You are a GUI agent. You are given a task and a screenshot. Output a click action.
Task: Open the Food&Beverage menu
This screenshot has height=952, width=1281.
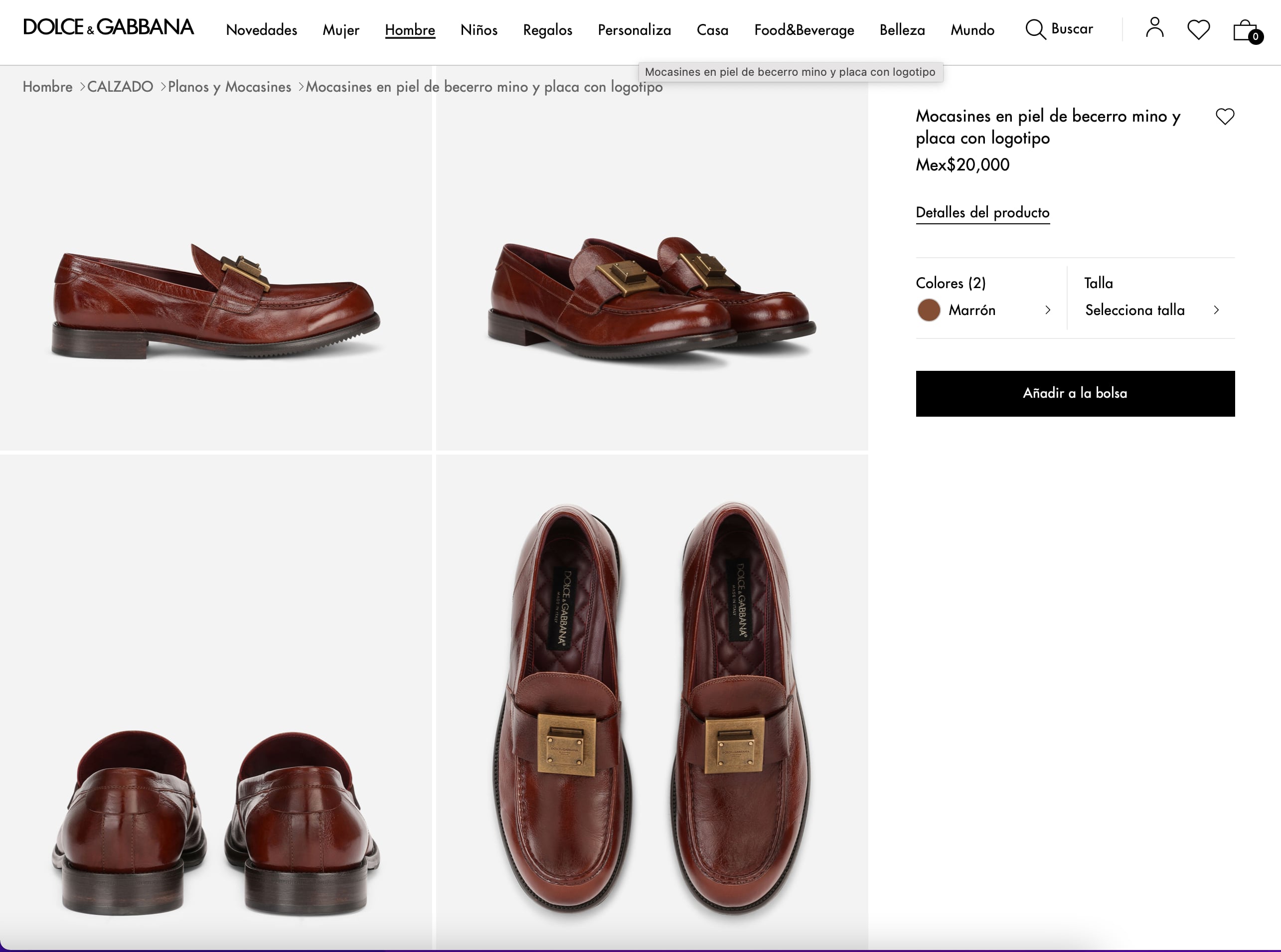tap(804, 30)
